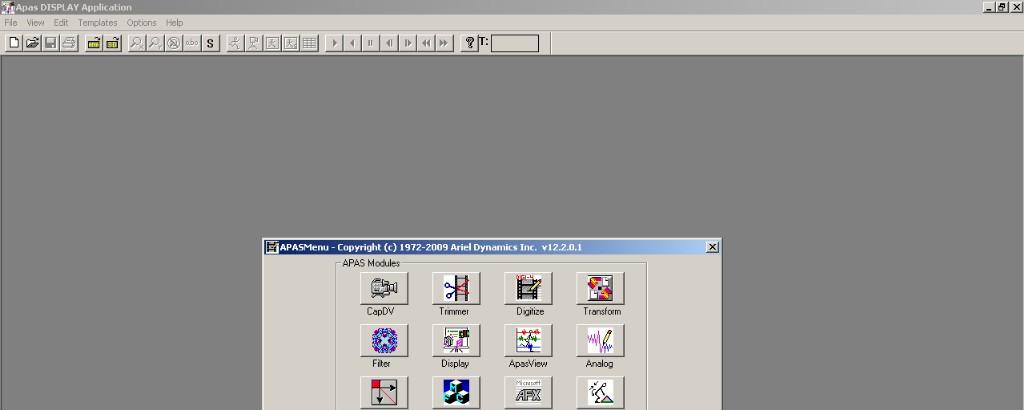Launch the Filter module
The image size is (1024, 410).
(384, 340)
